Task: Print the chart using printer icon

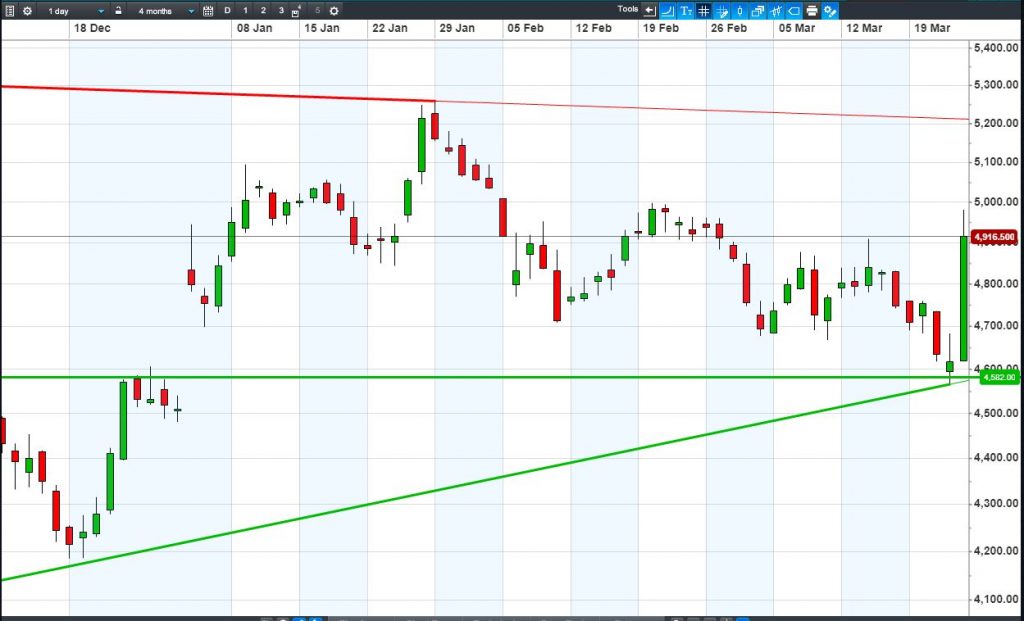Action: 812,10
